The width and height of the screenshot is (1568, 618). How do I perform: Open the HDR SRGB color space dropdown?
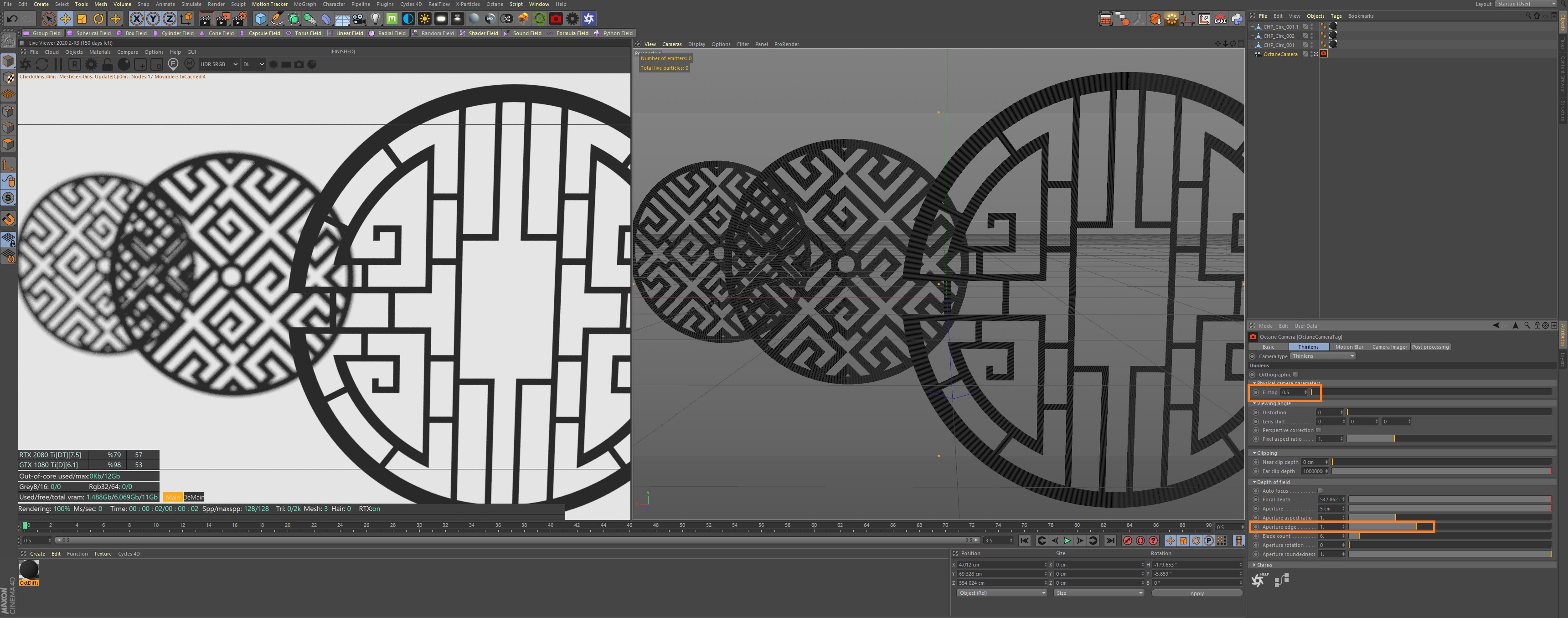pos(218,64)
